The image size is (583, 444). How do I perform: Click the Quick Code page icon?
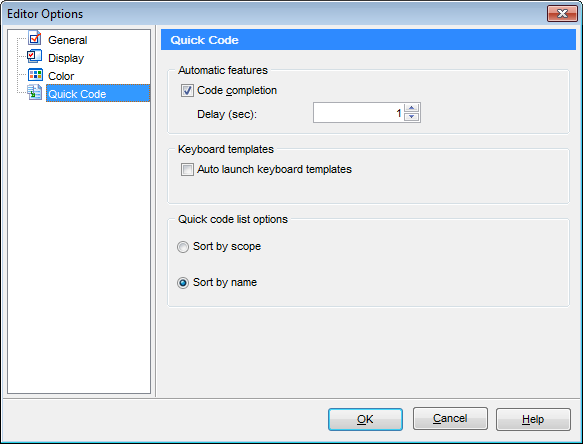(35, 92)
